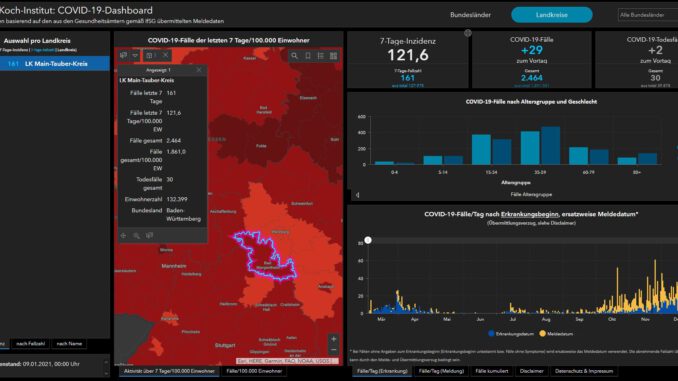Open the Alle Bundesländer dropdown
This screenshot has width=678, height=381.
tap(648, 15)
